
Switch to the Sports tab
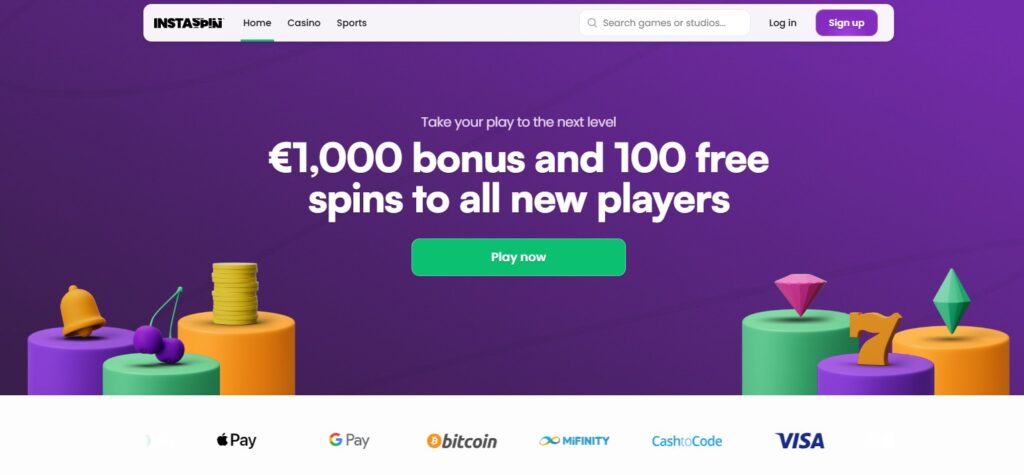point(351,23)
